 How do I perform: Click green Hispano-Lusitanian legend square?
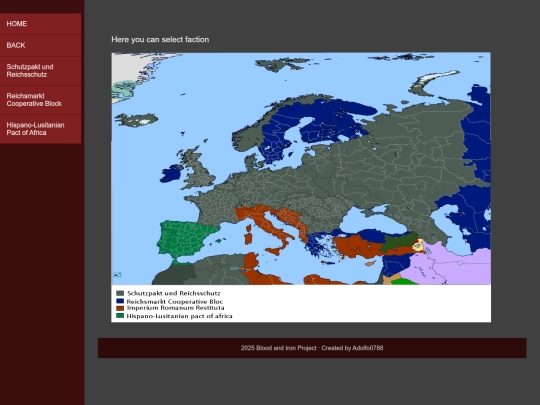pyautogui.click(x=120, y=315)
